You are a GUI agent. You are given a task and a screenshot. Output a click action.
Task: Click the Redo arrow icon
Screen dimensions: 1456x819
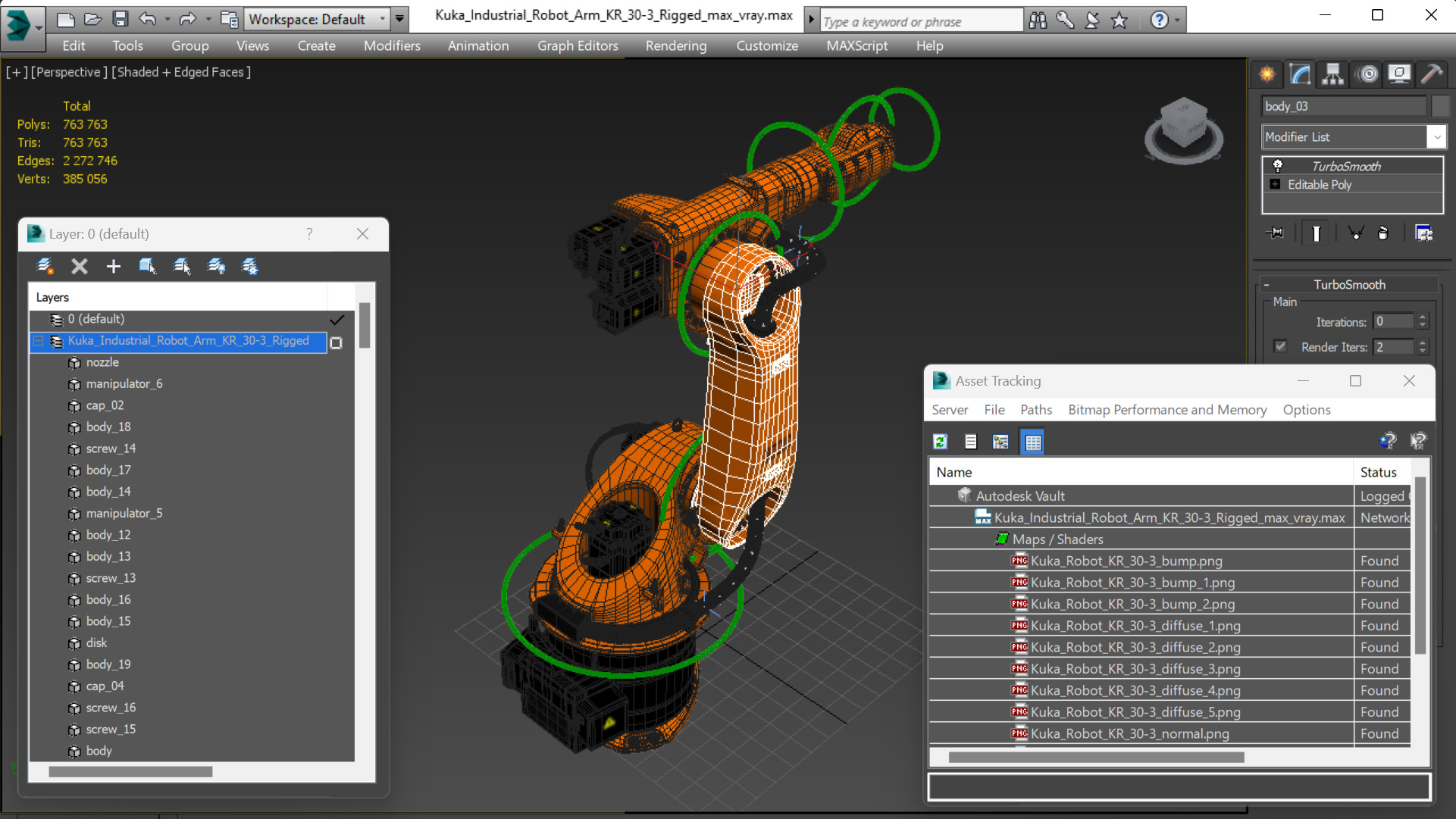pyautogui.click(x=187, y=19)
